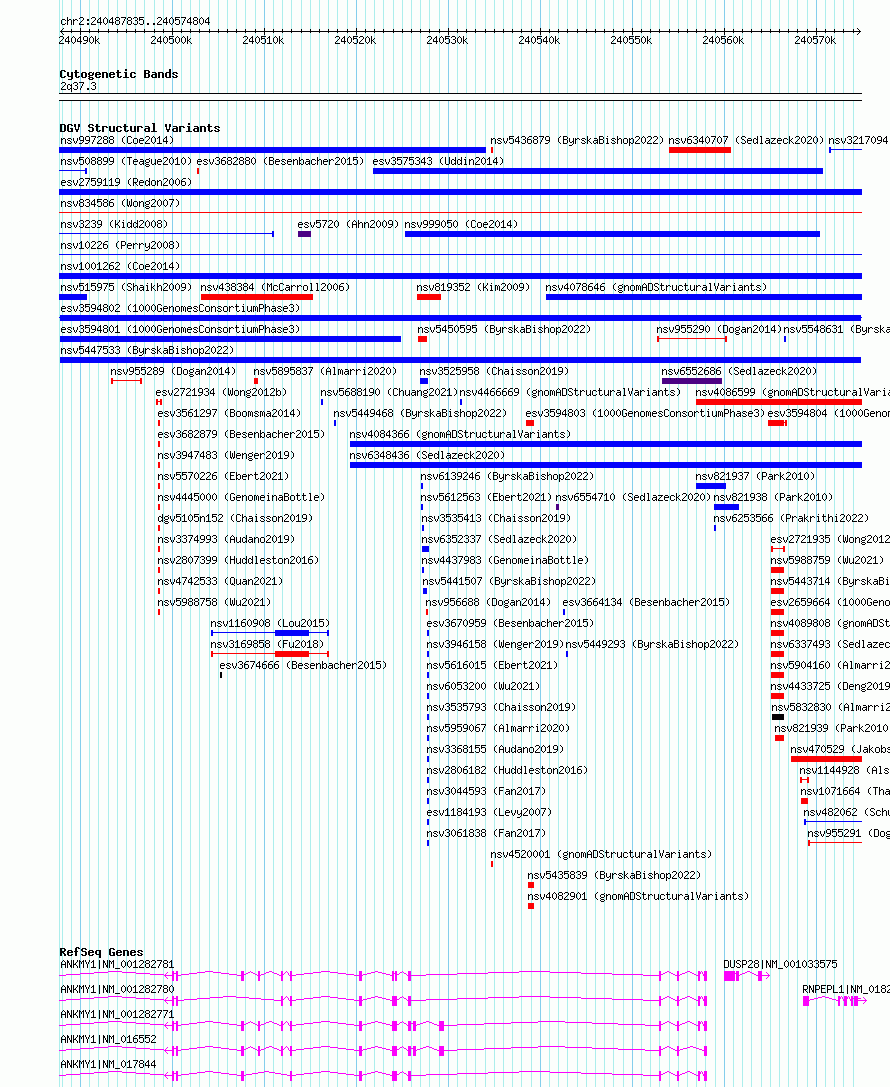Open variant esv2721934 (Wong2012b)
890x1087 pixels.
coord(221,392)
